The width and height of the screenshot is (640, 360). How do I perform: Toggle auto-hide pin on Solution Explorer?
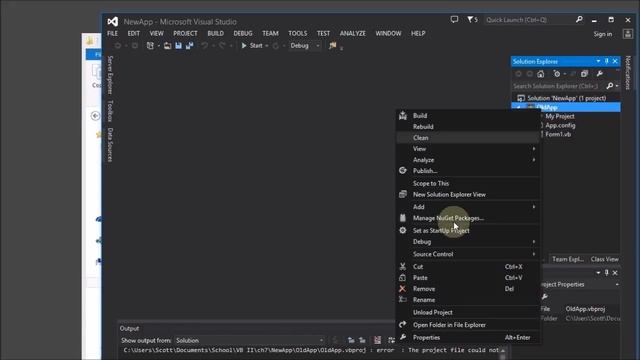(x=607, y=61)
